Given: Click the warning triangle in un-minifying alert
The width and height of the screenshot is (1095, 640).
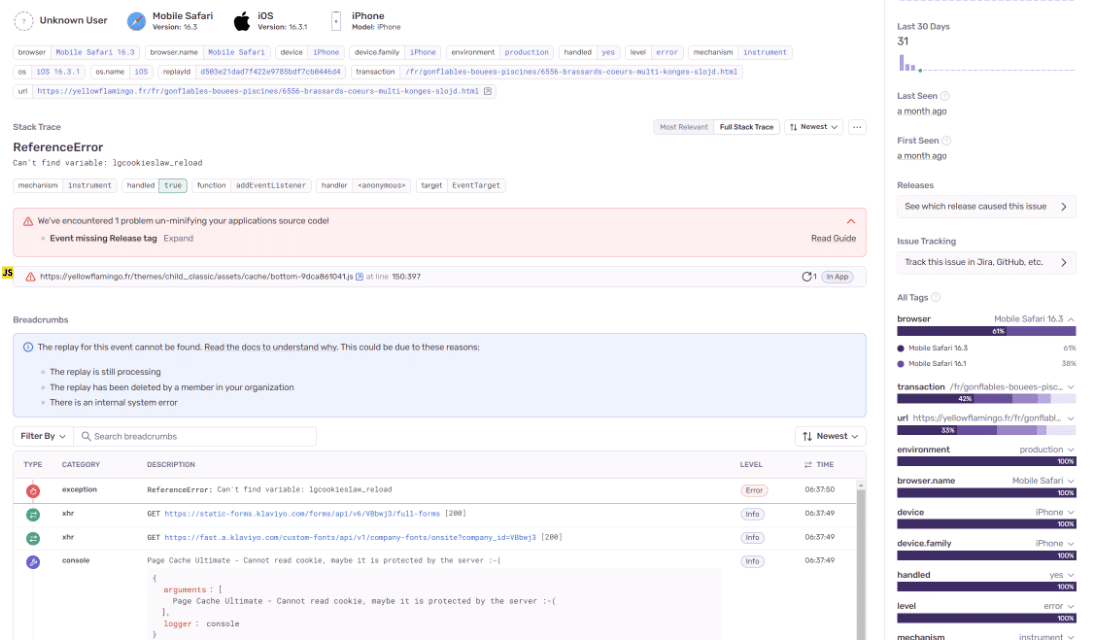Looking at the screenshot, I should (28, 221).
